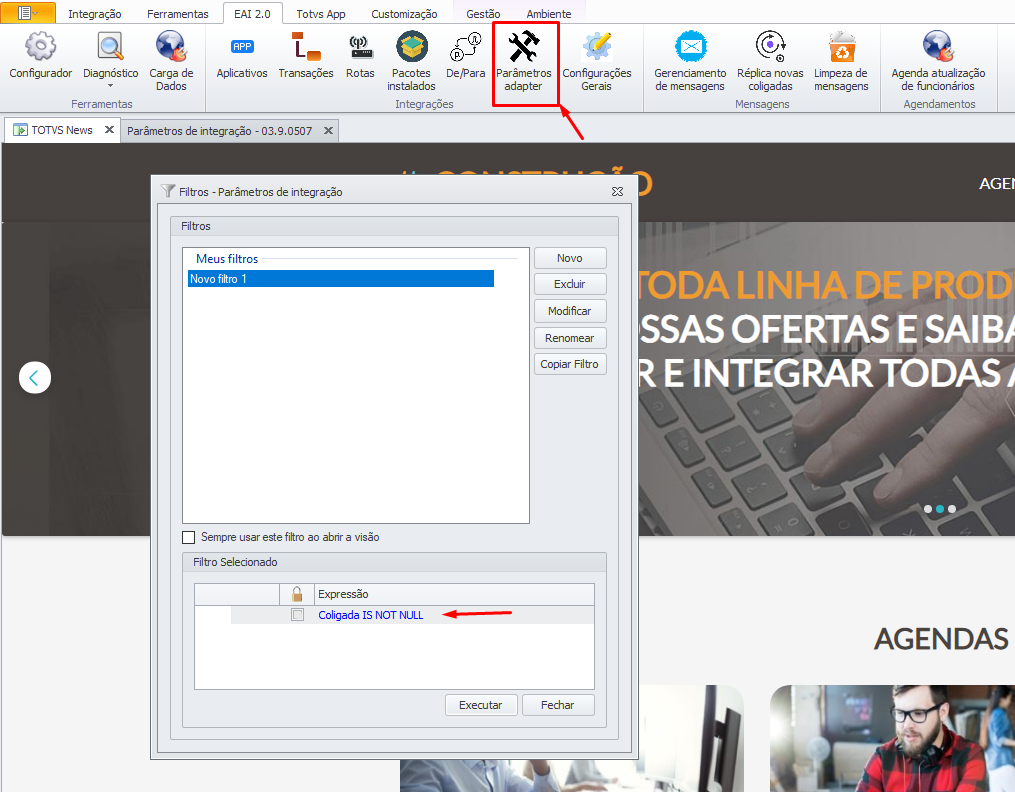Screen dimensions: 1015x792
Task: Open Pacotes instalados
Action: 412,61
